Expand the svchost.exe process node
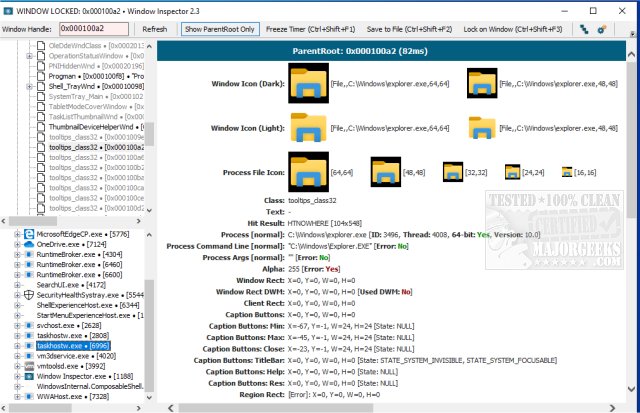Screen dimensions: 640x413 click(16, 325)
